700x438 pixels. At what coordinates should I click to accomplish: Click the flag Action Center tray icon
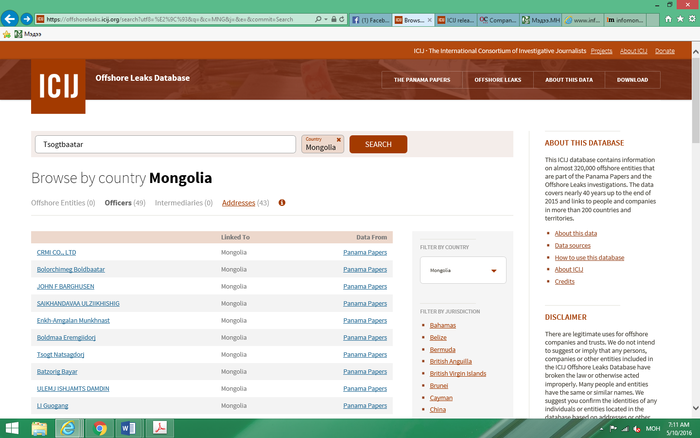(613, 429)
